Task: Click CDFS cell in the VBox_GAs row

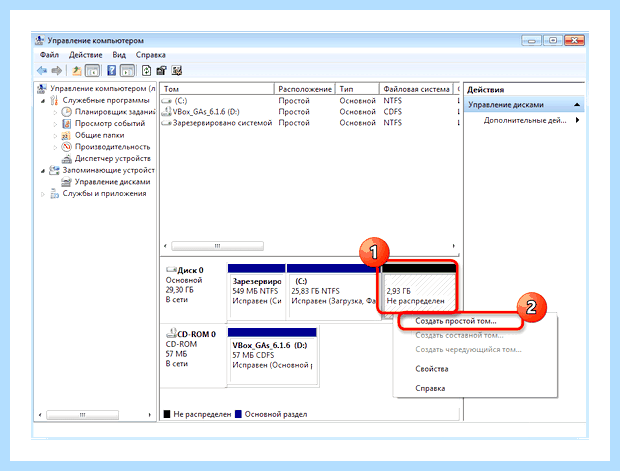Action: [x=392, y=112]
